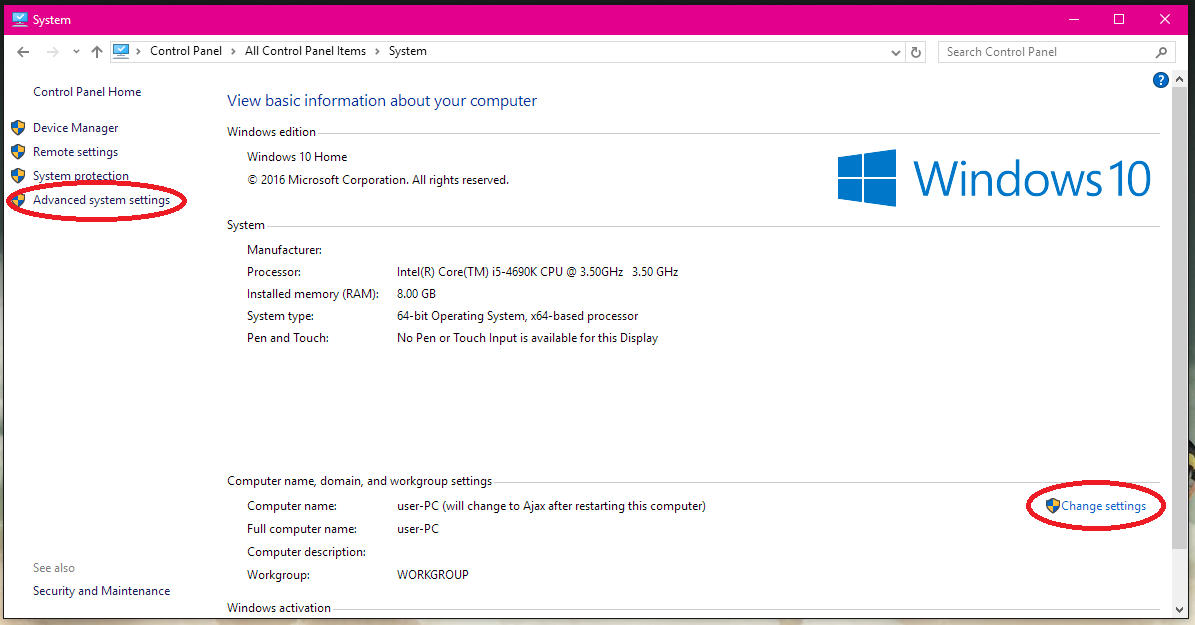Open Control Panel Home
1195x625 pixels.
pyautogui.click(x=87, y=91)
